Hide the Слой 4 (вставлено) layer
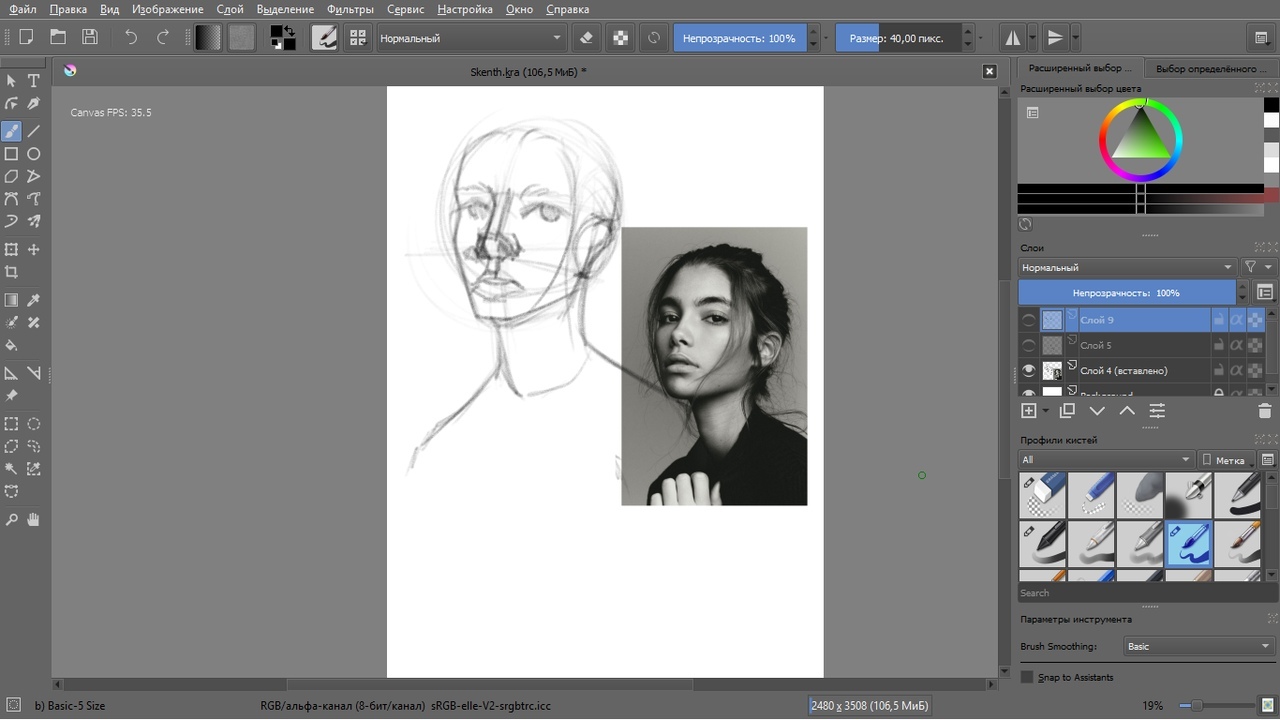Viewport: 1280px width, 720px height. click(x=1029, y=370)
